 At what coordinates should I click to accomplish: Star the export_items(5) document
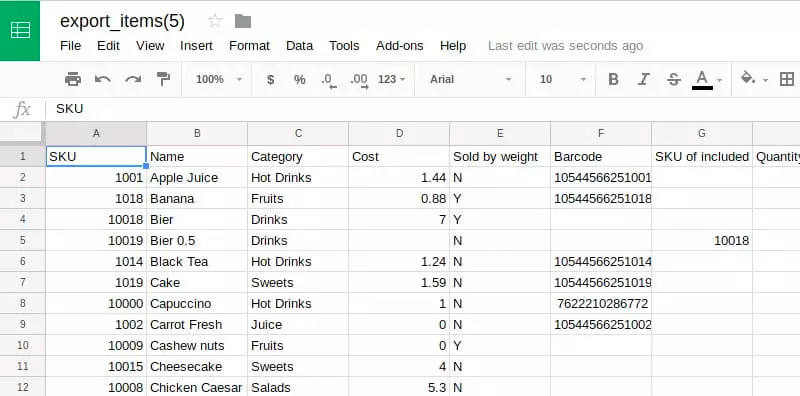[215, 21]
